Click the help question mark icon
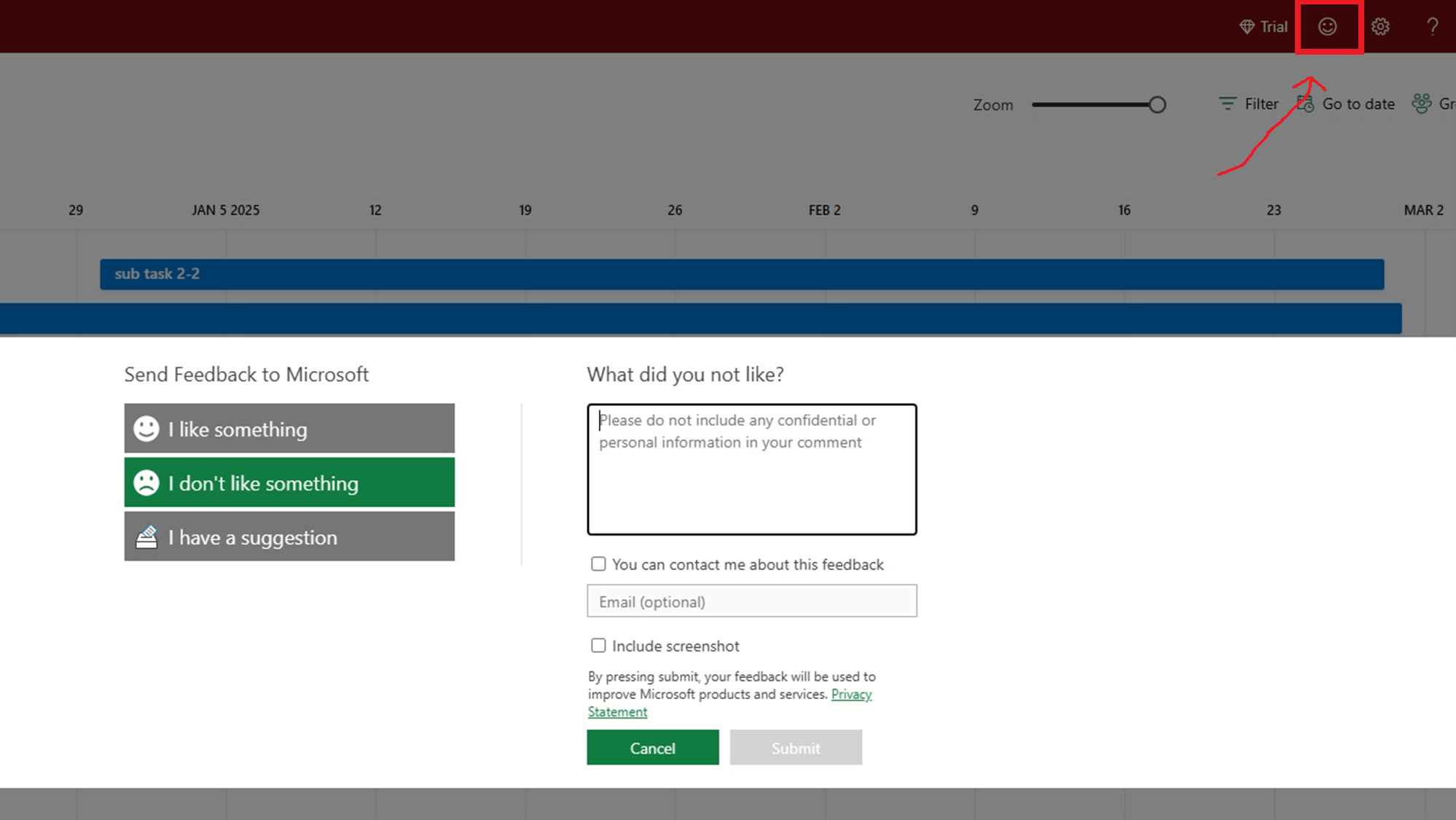This screenshot has height=820, width=1456. point(1432,27)
